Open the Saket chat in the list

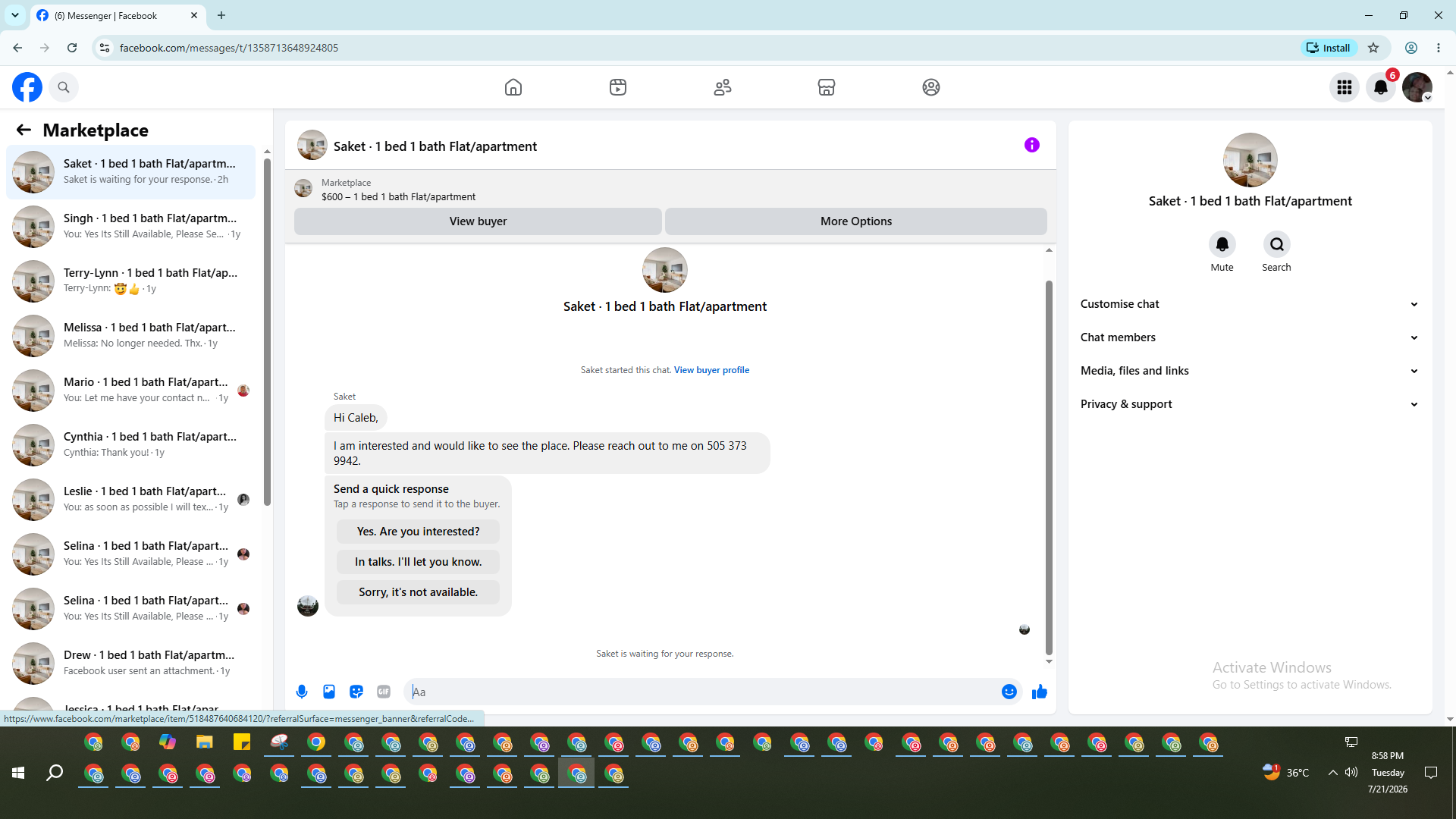[x=130, y=172]
